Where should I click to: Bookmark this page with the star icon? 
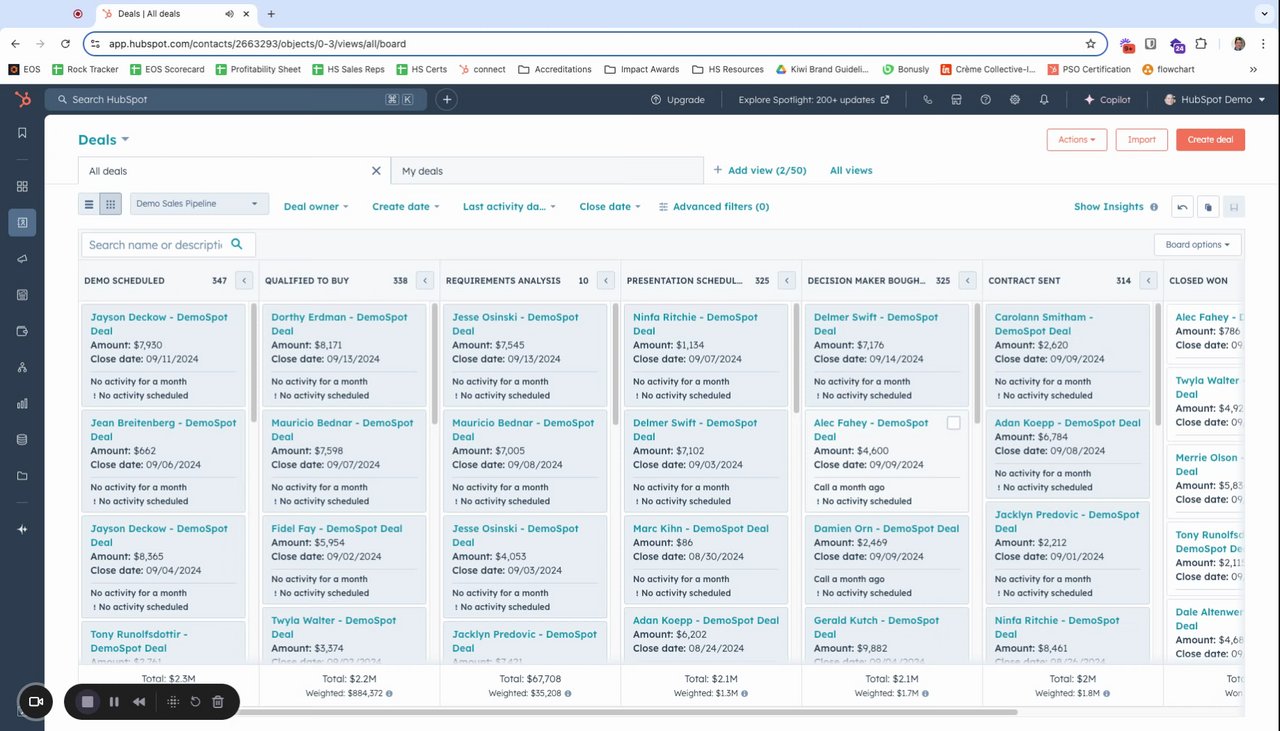(x=1091, y=44)
